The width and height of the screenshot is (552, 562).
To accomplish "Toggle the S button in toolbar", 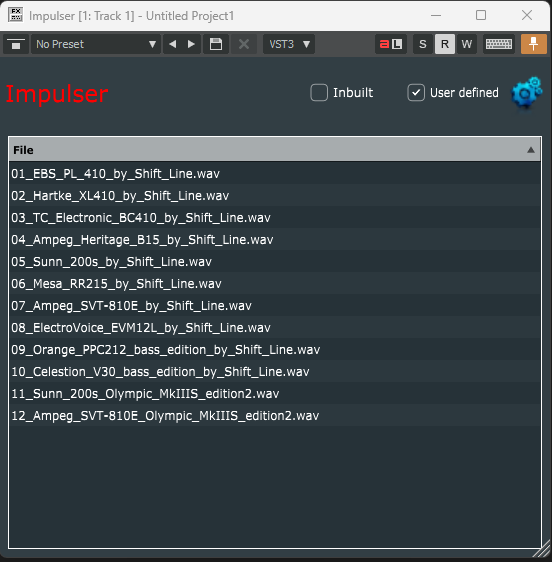I will (423, 44).
